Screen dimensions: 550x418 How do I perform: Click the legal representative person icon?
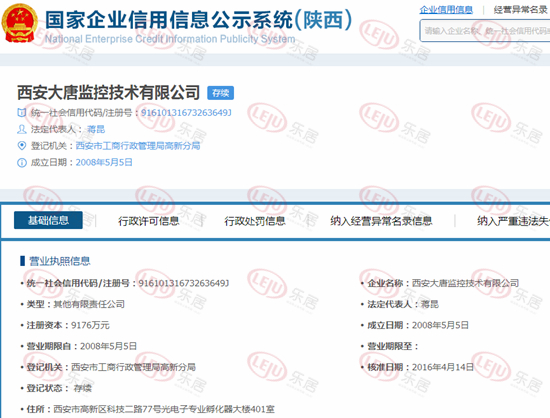[x=22, y=129]
